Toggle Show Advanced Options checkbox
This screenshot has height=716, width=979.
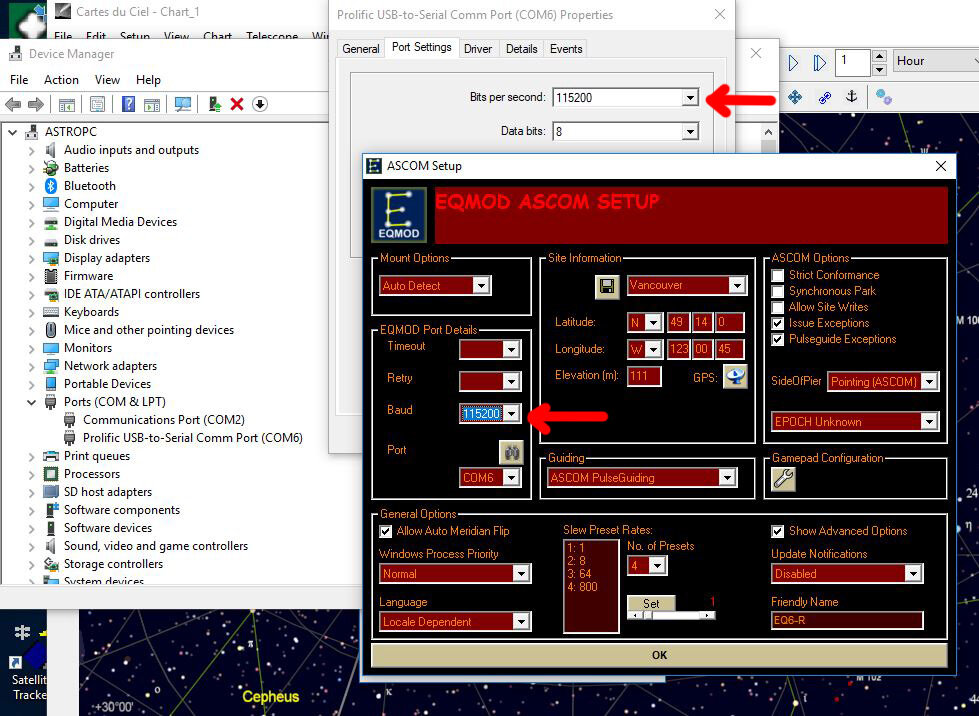pyautogui.click(x=777, y=531)
